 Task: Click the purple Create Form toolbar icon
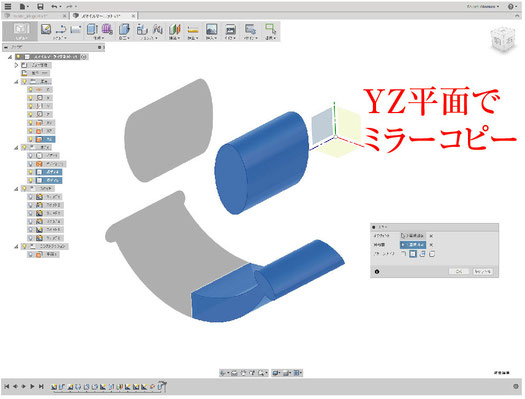(x=107, y=29)
